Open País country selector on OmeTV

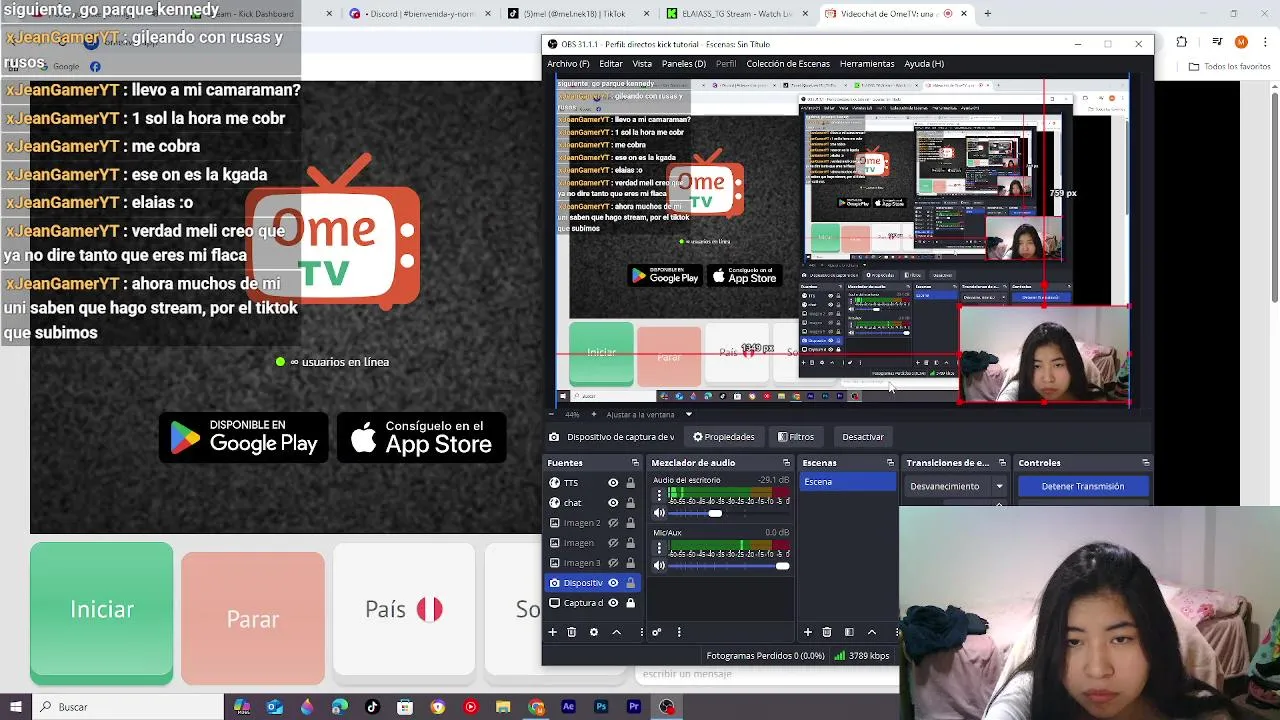click(404, 609)
